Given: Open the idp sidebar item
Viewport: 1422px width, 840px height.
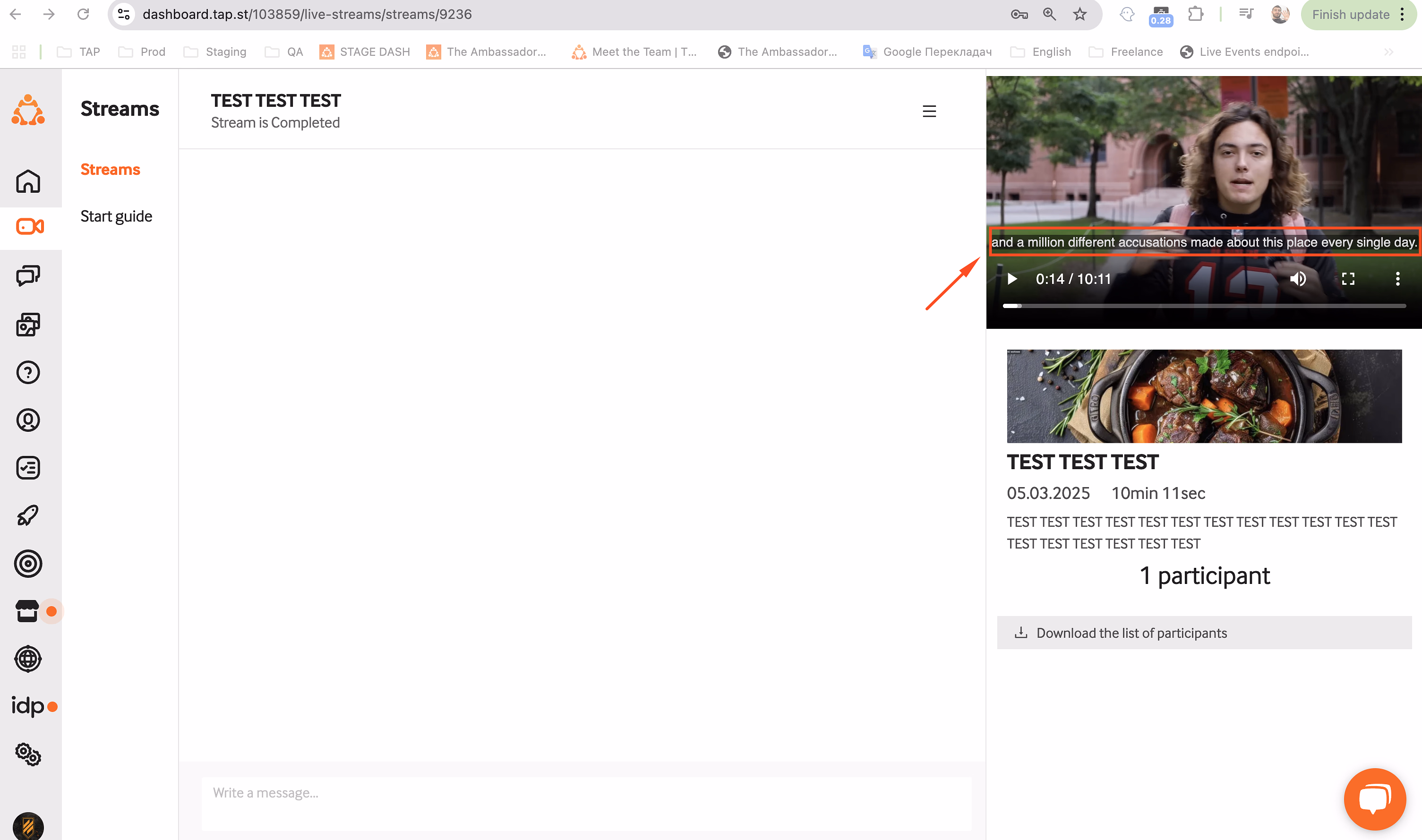Looking at the screenshot, I should [28, 706].
